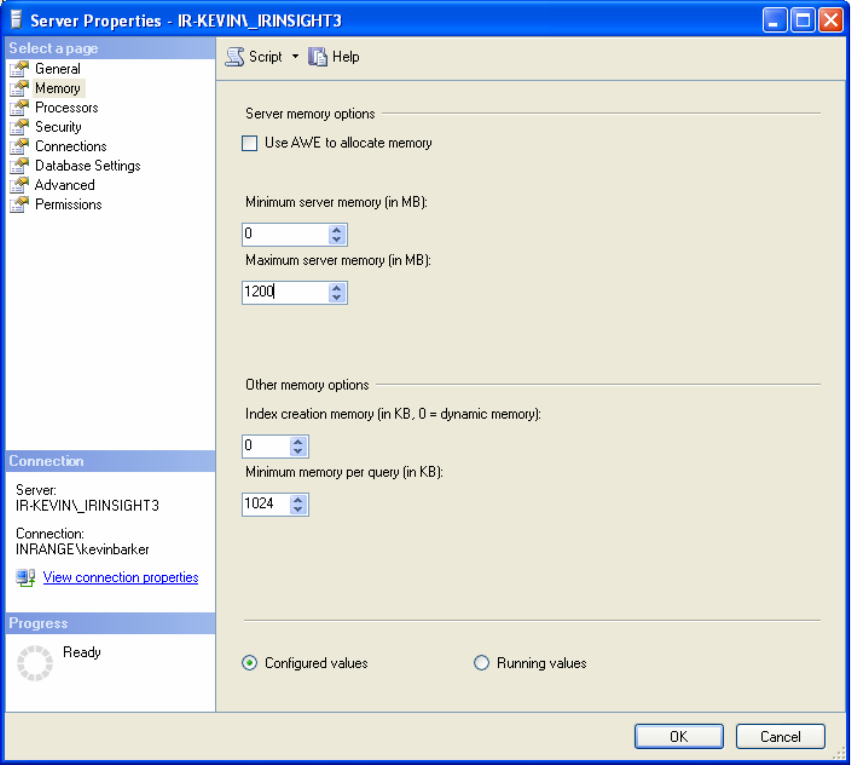This screenshot has width=851, height=765.
Task: Go to the Security page
Action: (x=58, y=127)
